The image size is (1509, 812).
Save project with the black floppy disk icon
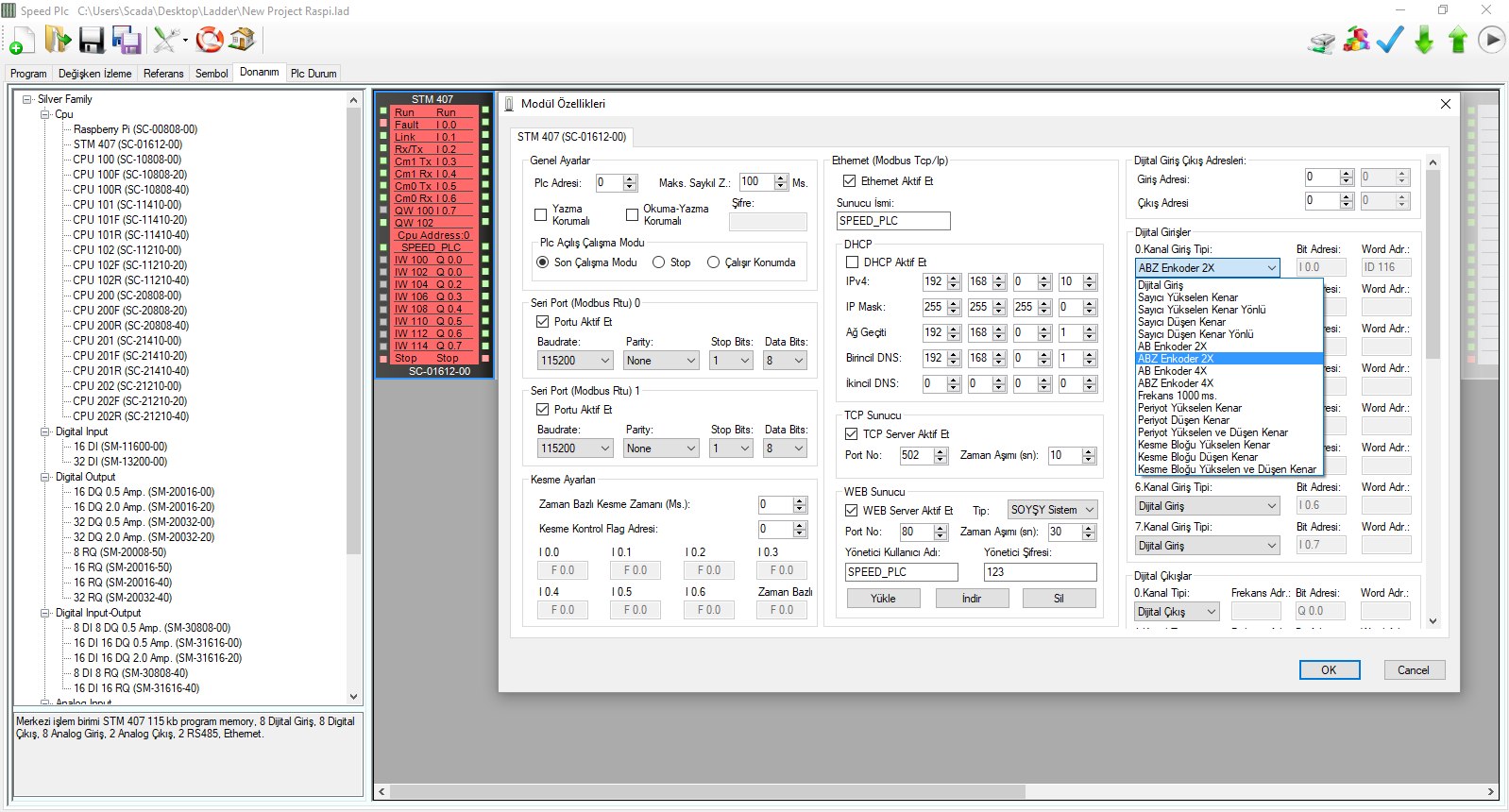[92, 40]
